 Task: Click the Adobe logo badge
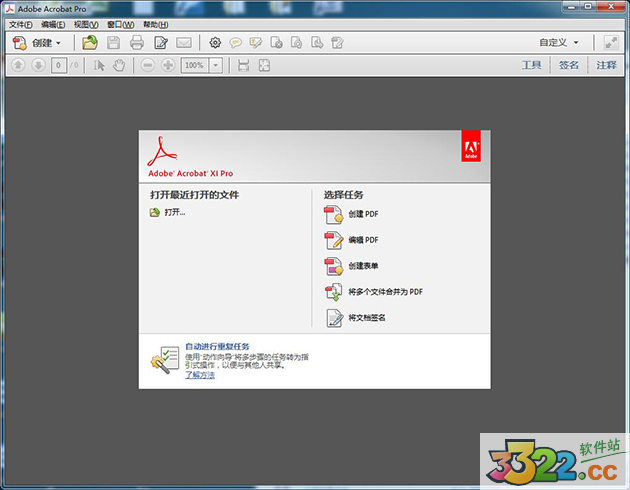pos(471,146)
